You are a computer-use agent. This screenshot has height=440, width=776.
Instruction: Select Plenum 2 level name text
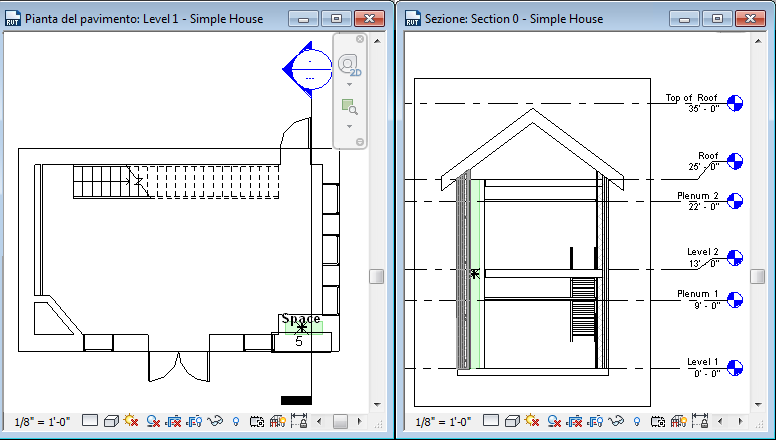click(x=698, y=196)
